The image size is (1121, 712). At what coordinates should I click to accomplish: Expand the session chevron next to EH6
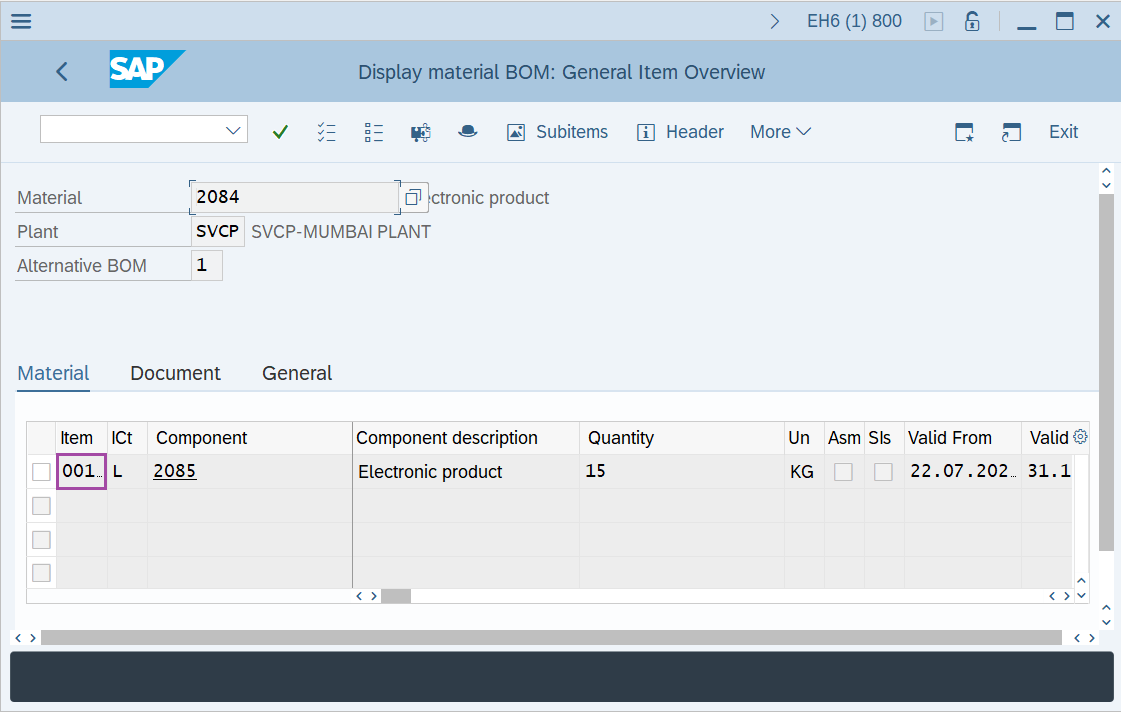[x=774, y=21]
